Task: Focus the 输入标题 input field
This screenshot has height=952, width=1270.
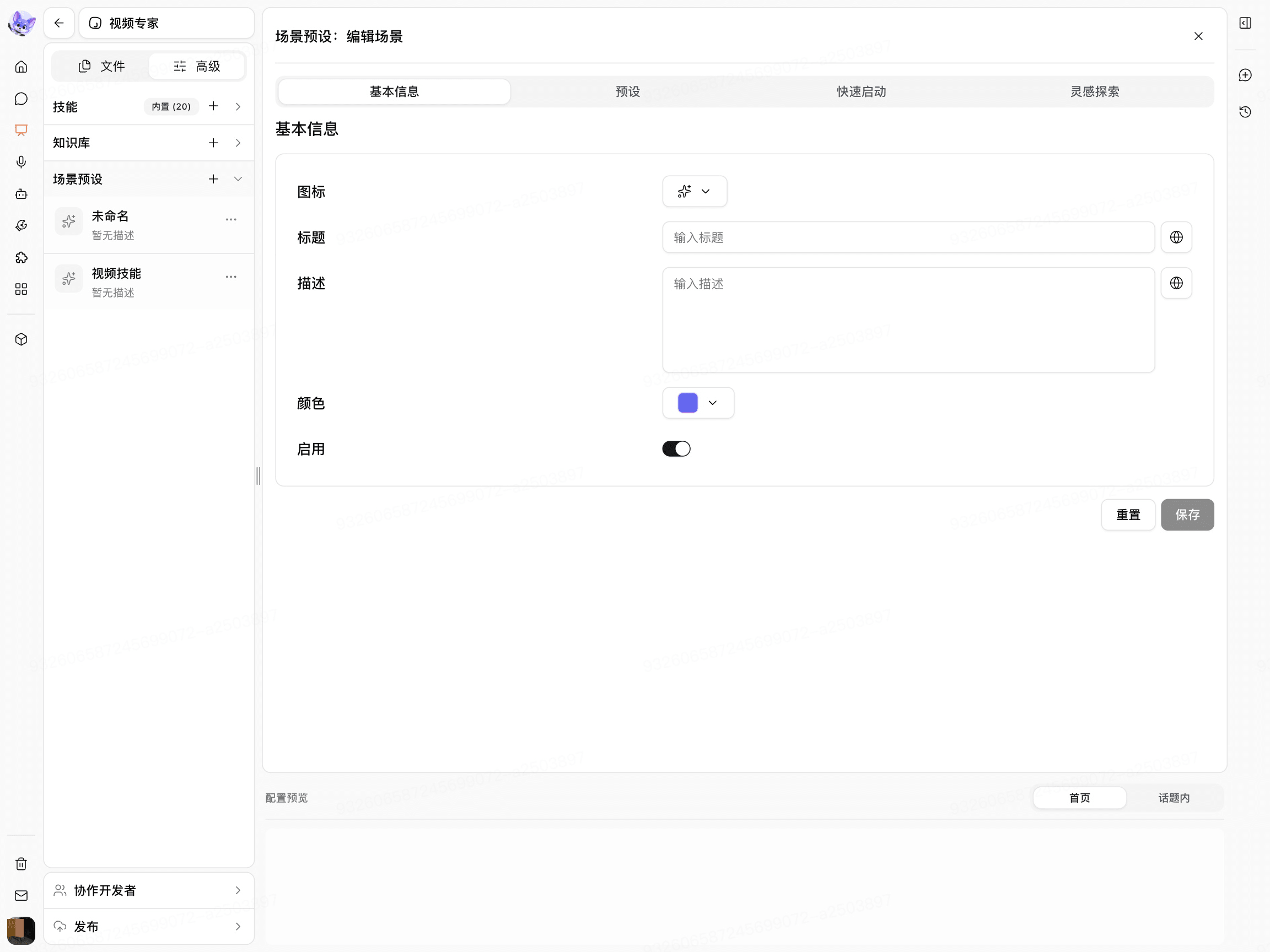Action: 908,237
